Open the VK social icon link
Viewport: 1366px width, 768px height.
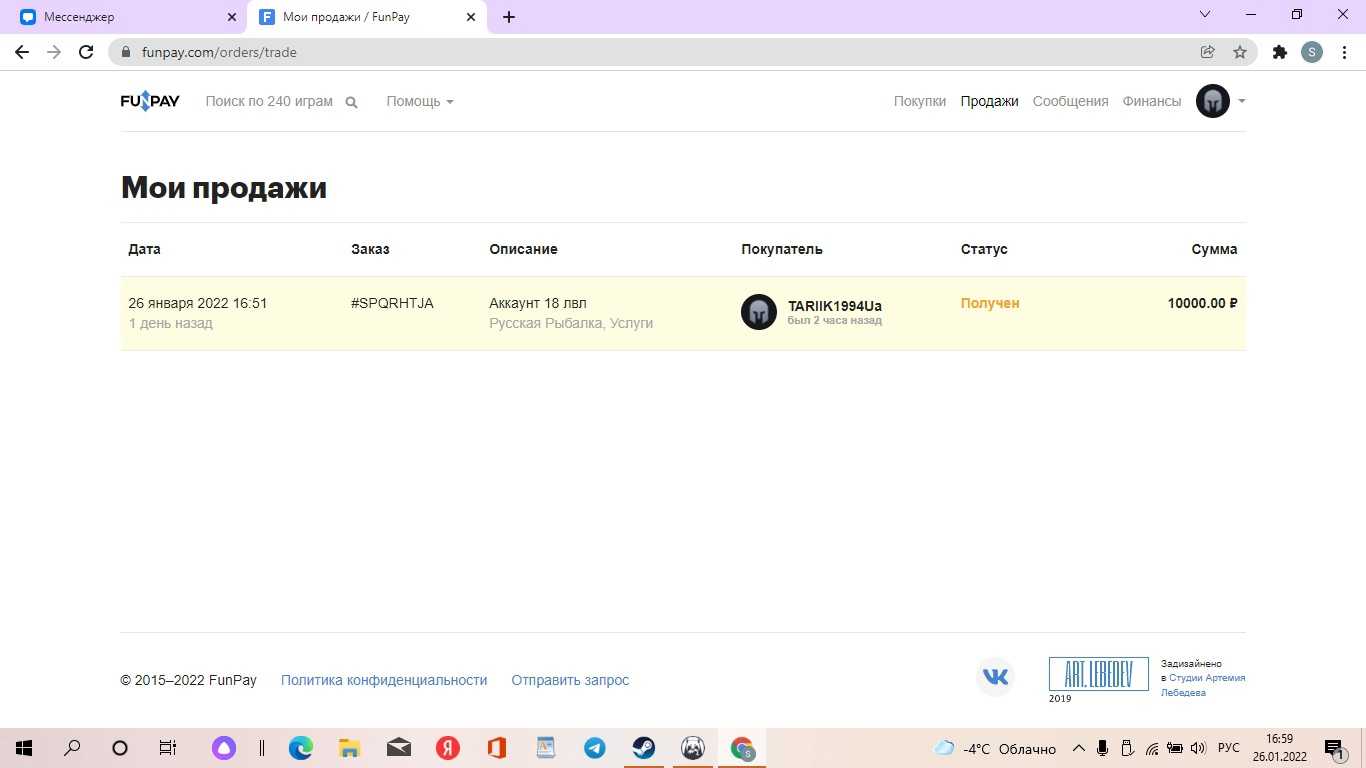pos(995,677)
